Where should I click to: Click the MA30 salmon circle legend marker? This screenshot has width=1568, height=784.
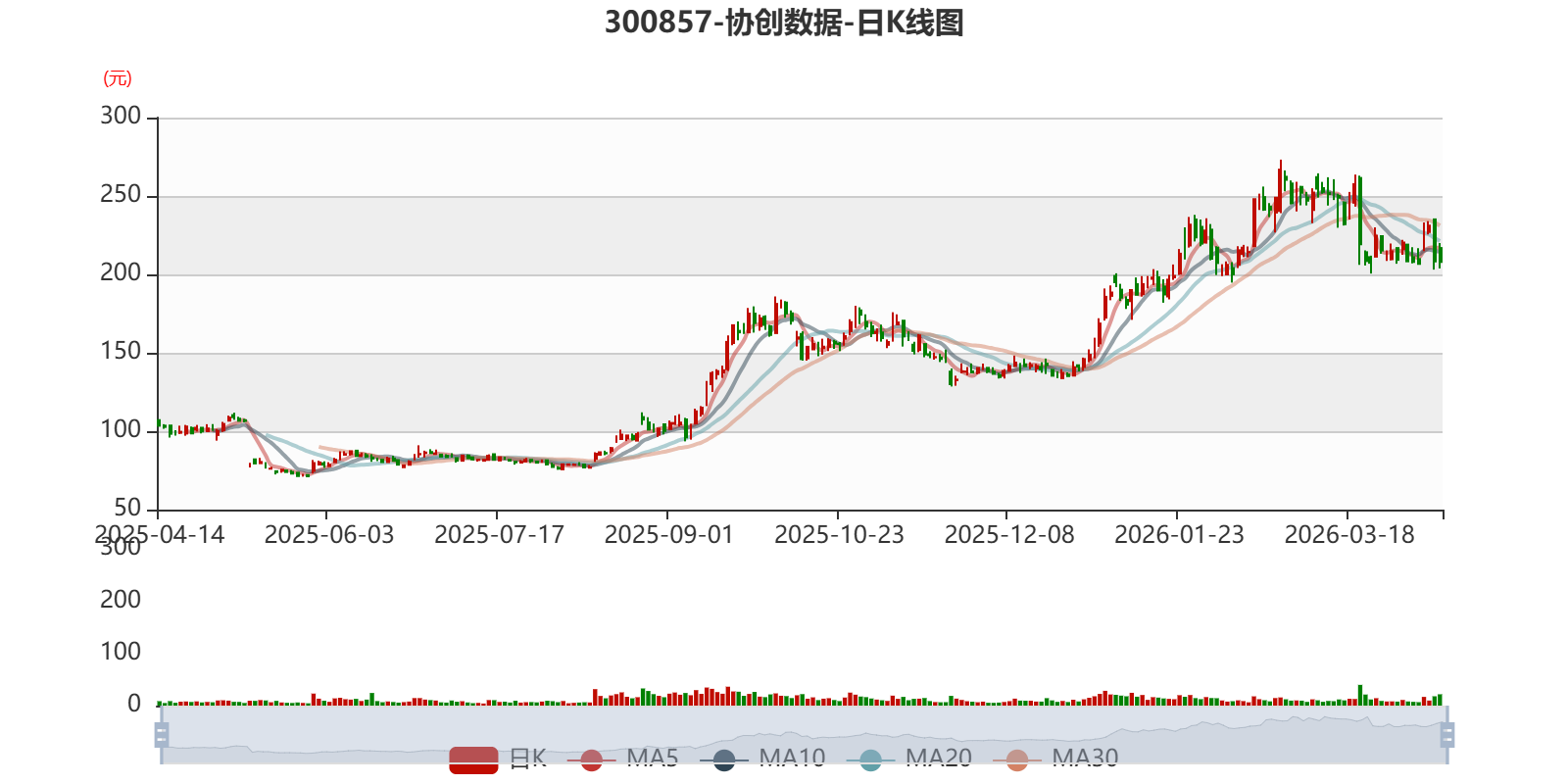[x=1017, y=759]
